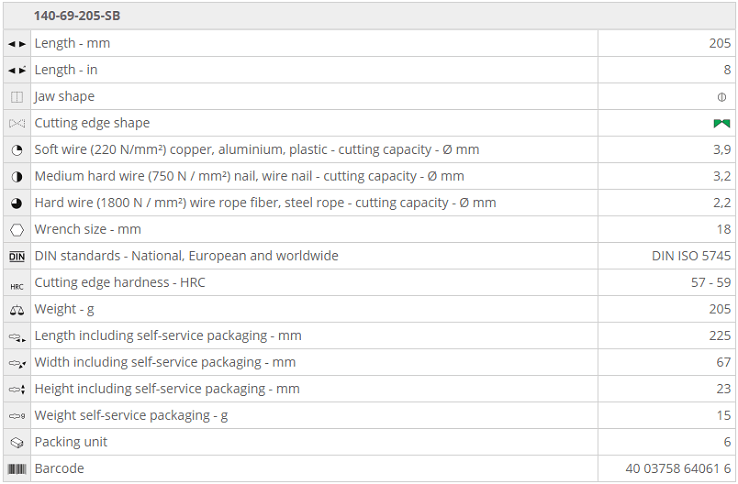Image resolution: width=738 pixels, height=484 pixels.
Task: Click the weight scales icon
Action: [x=17, y=310]
